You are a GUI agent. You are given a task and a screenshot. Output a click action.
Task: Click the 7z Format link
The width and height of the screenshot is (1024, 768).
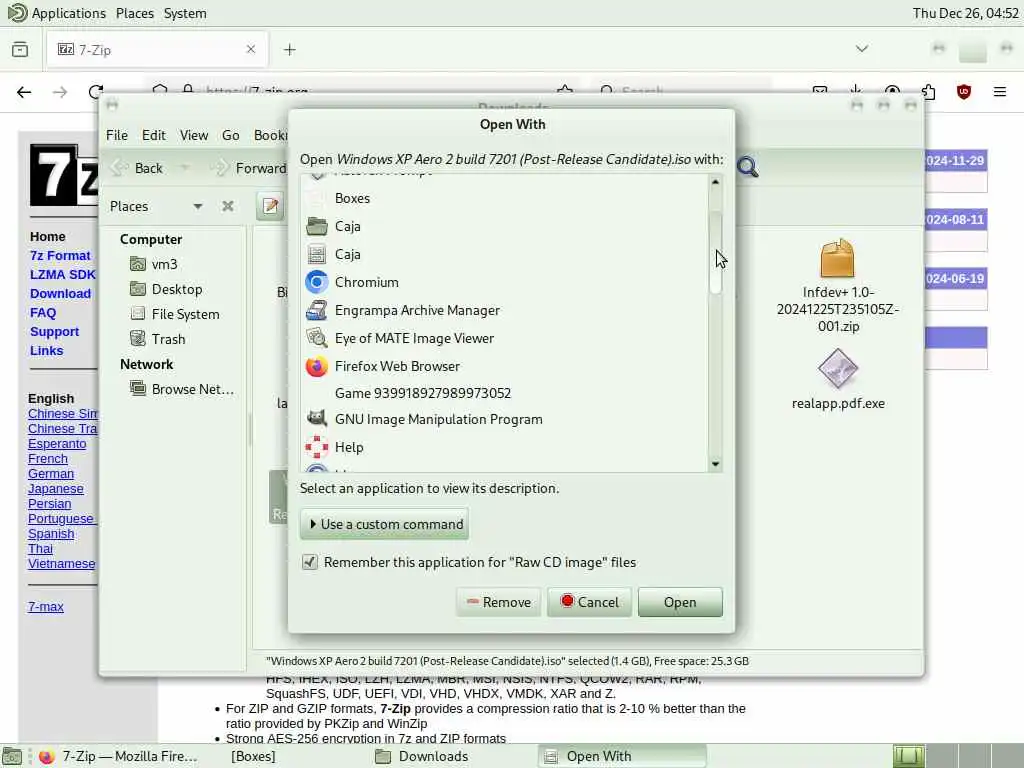coord(60,255)
